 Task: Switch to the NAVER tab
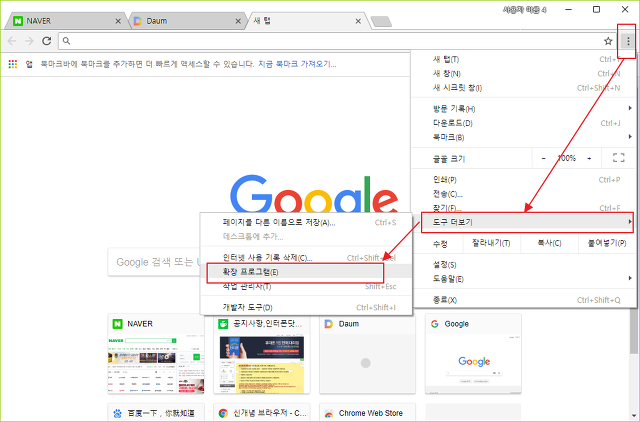click(x=65, y=21)
